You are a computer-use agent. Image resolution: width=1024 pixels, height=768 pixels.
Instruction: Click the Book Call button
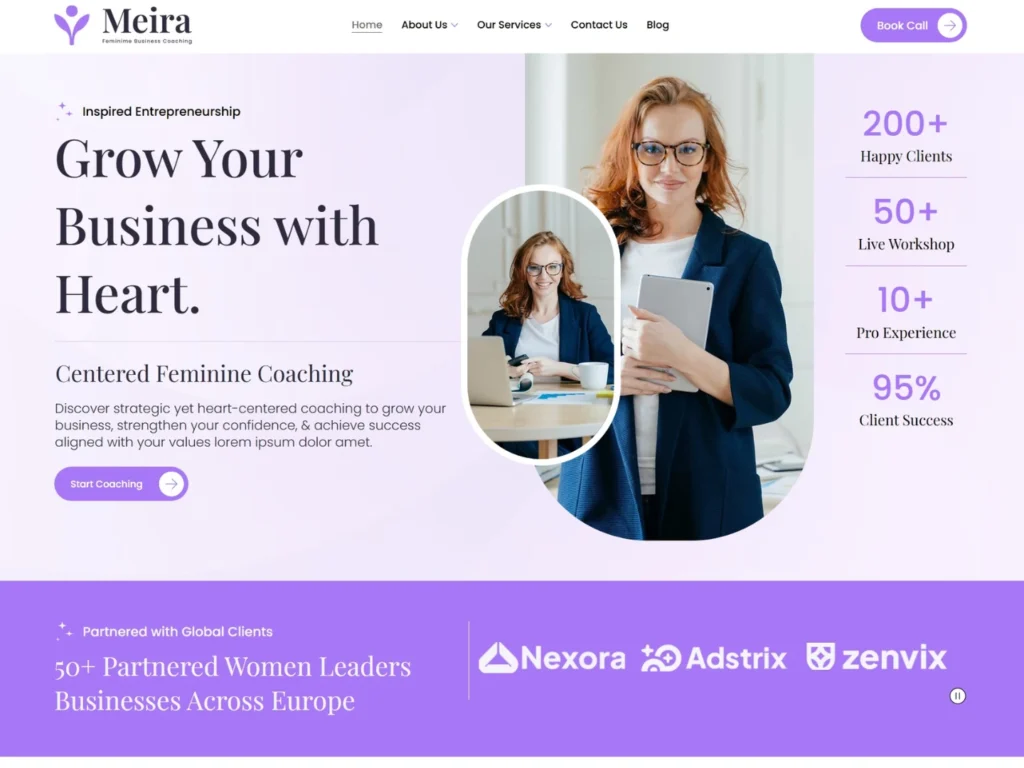pyautogui.click(x=913, y=25)
